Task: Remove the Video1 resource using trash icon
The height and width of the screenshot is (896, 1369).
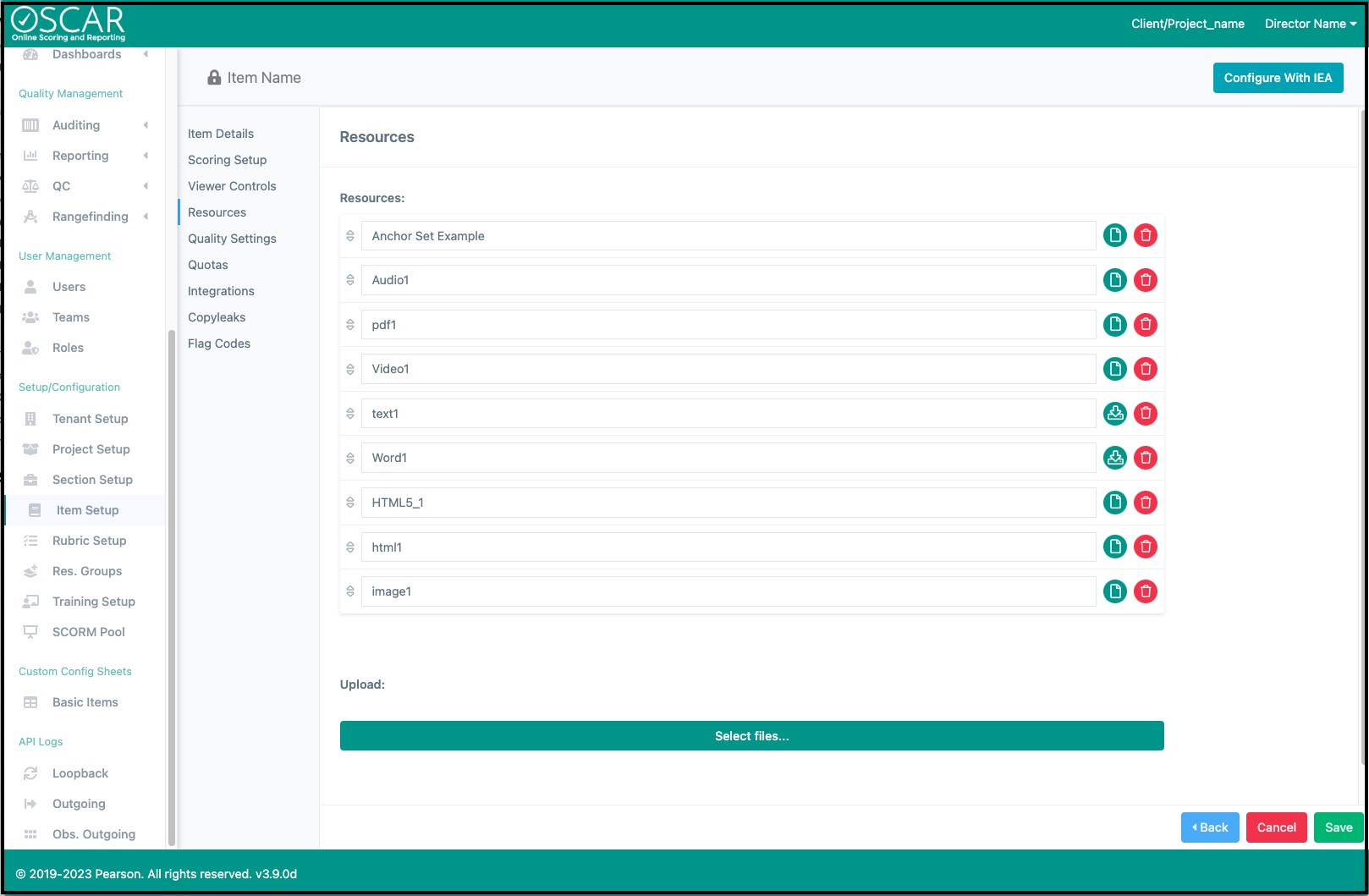Action: coord(1146,369)
